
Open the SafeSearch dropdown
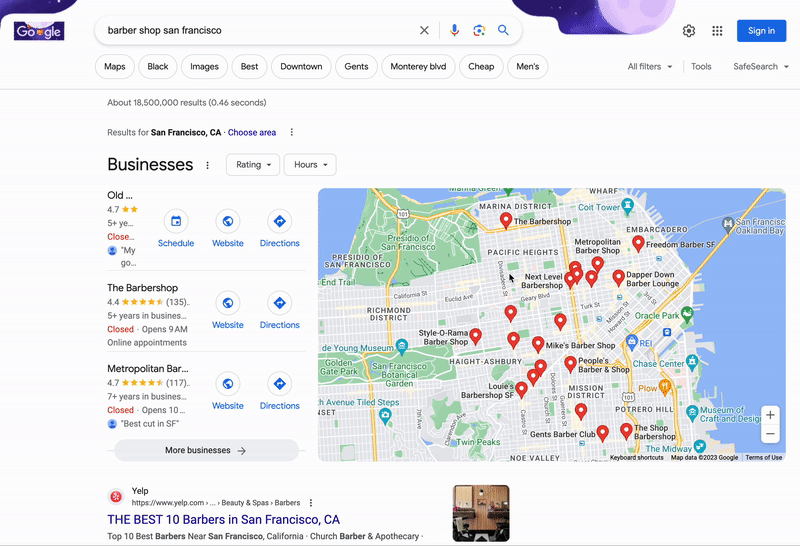pyautogui.click(x=760, y=67)
